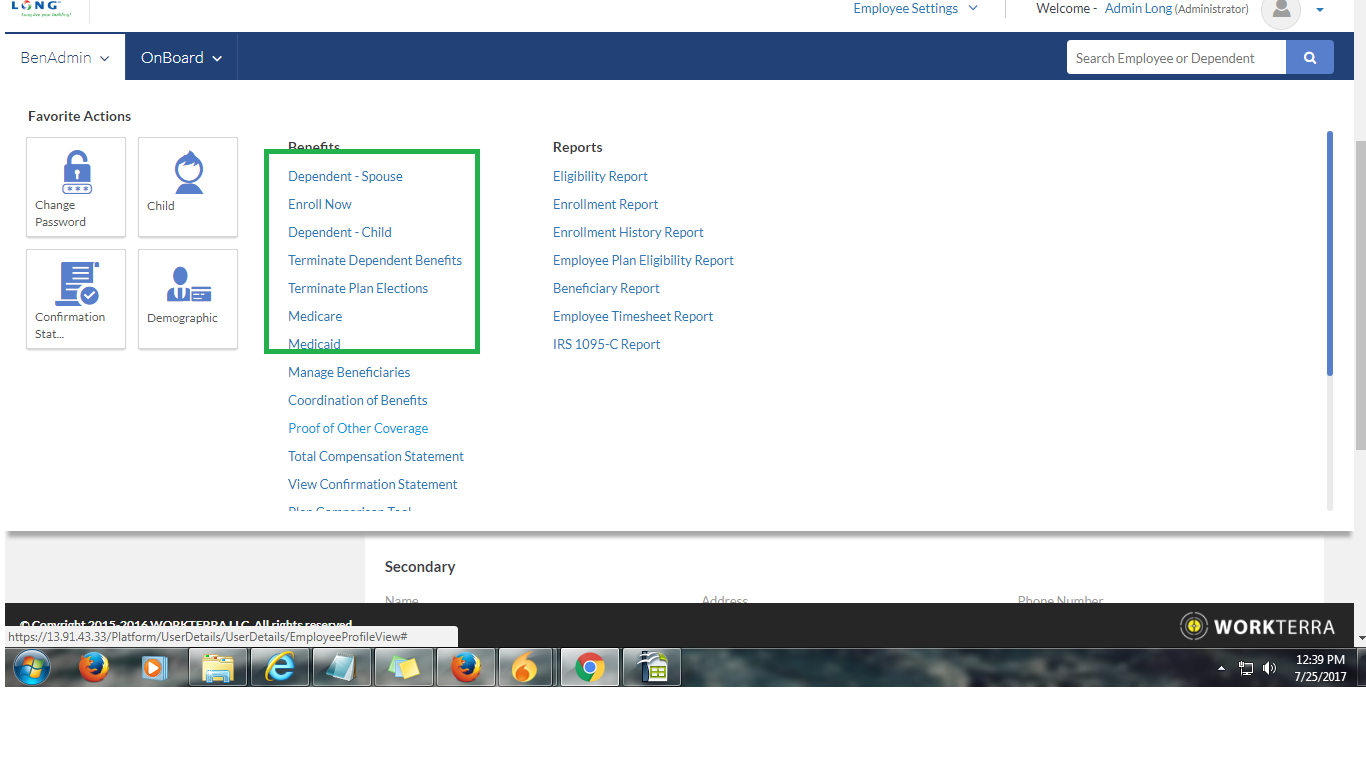The height and width of the screenshot is (768, 1366).
Task: Open Google Chrome from the taskbar
Action: pos(589,667)
